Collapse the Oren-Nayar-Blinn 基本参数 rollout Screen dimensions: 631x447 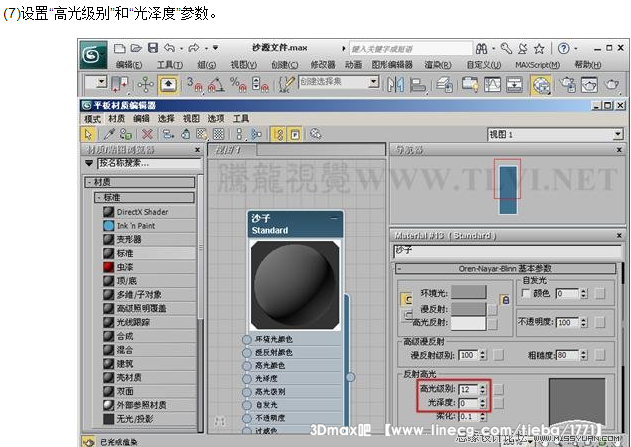[398, 268]
